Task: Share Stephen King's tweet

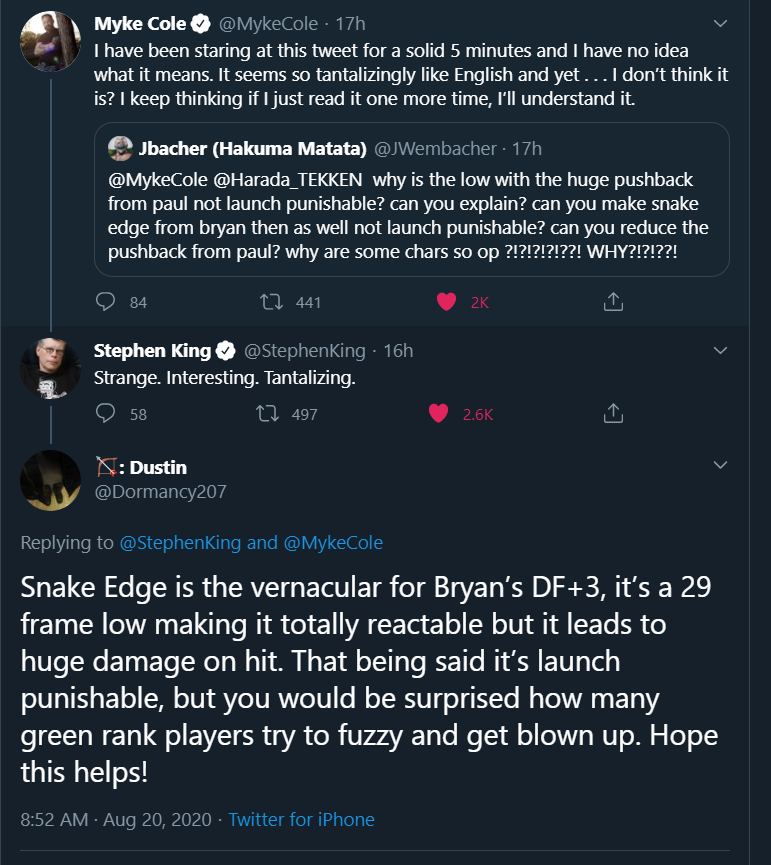Action: click(614, 413)
